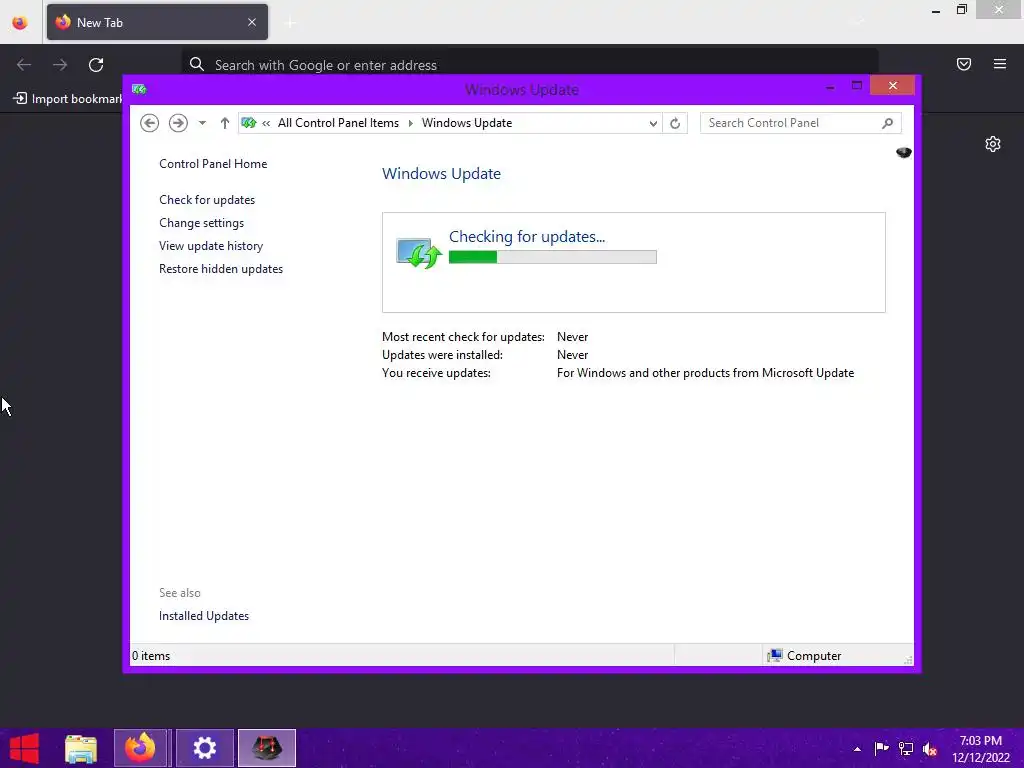Click the Windows Update heading text
Viewport: 1024px width, 768px height.
441,174
